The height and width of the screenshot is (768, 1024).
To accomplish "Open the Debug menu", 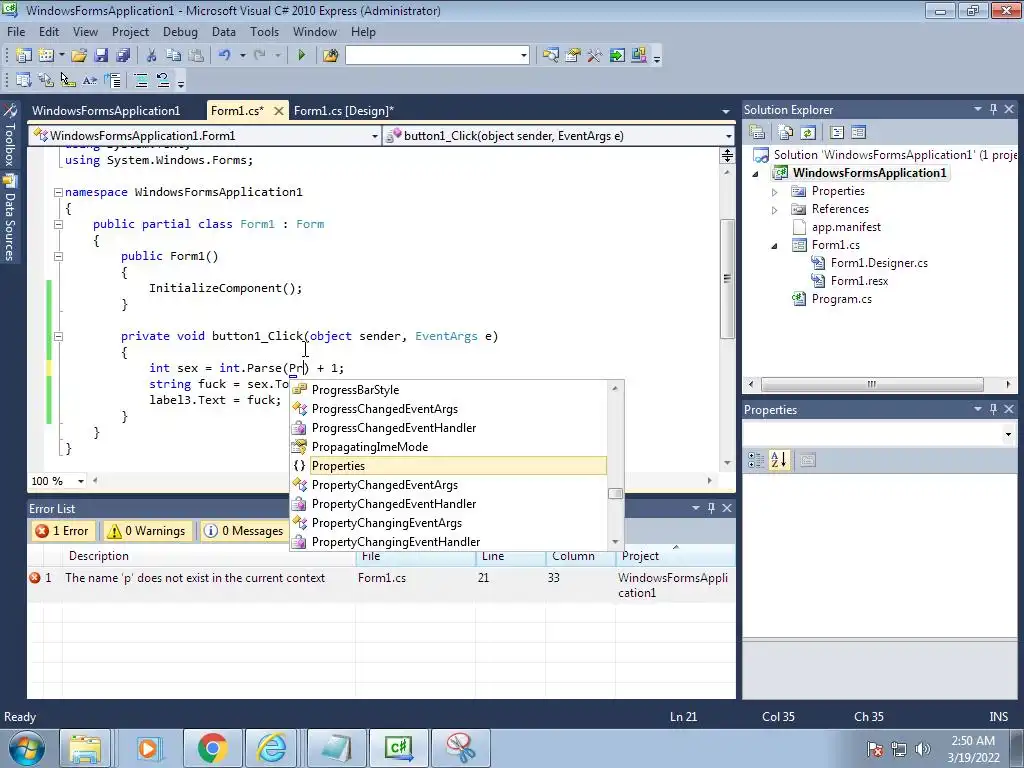I will pos(180,31).
